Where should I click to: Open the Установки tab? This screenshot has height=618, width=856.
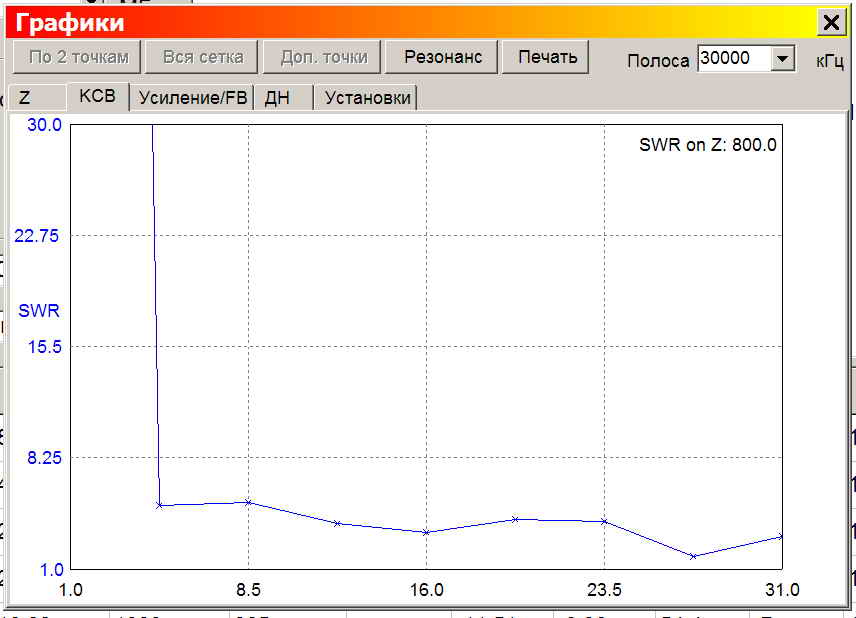click(365, 98)
